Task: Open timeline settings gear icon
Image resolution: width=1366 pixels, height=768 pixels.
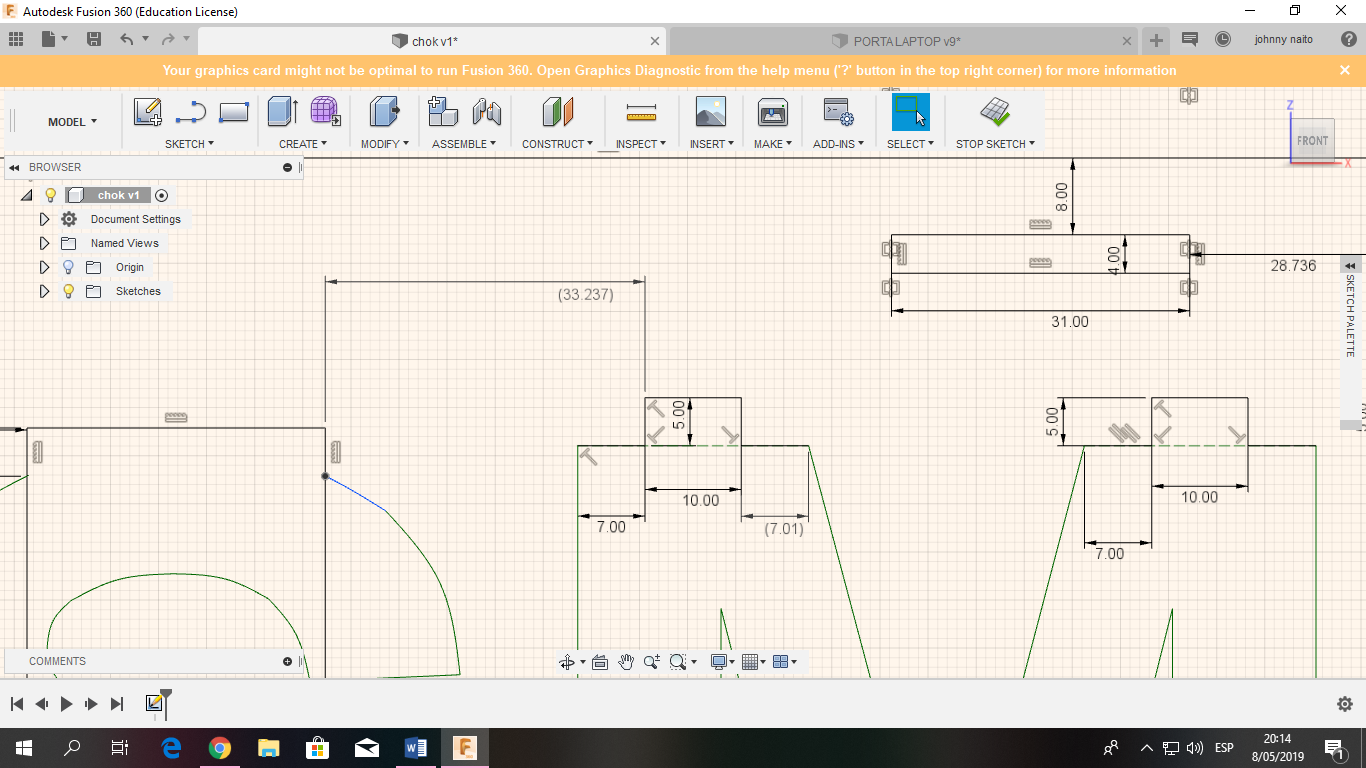Action: pos(1345,704)
